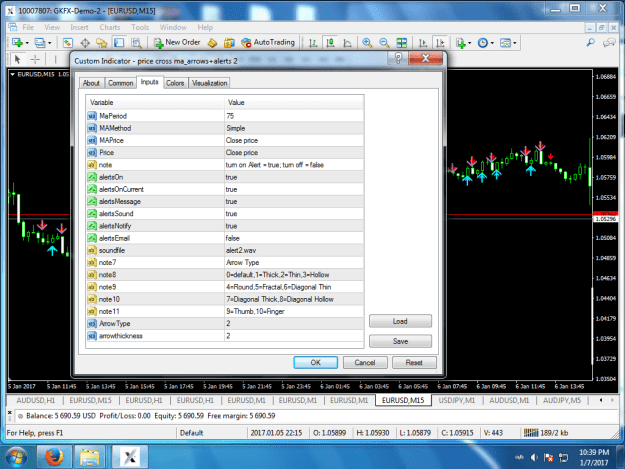The width and height of the screenshot is (625, 469).
Task: Open the MAMethod value Simple
Action: [294, 128]
